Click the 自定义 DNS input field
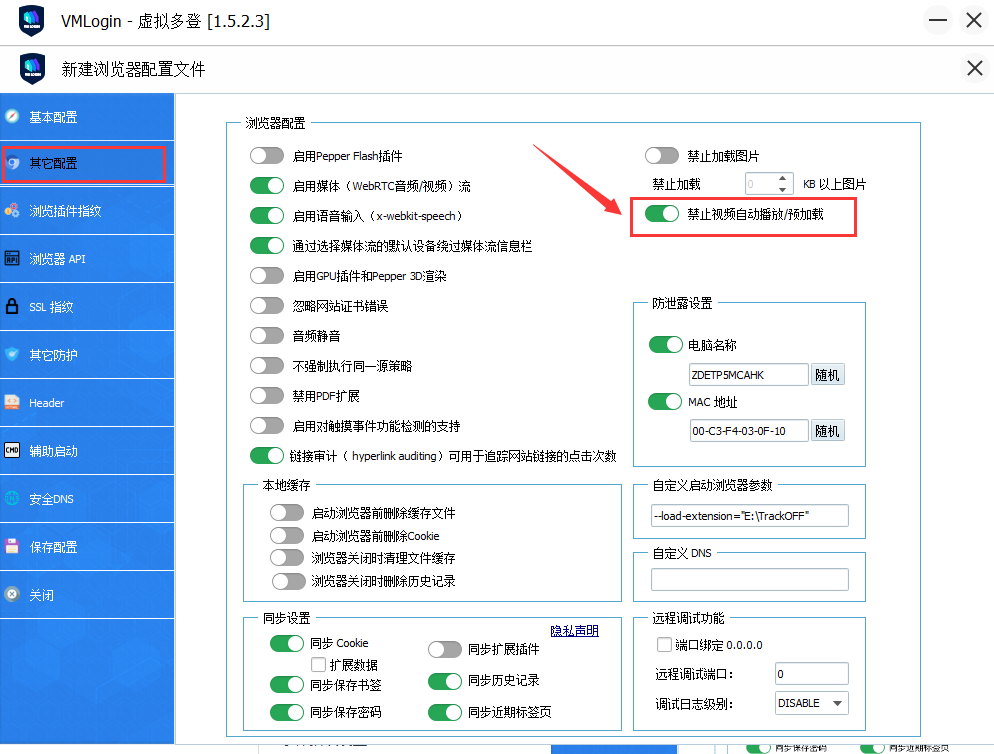The image size is (994, 754). click(x=750, y=580)
